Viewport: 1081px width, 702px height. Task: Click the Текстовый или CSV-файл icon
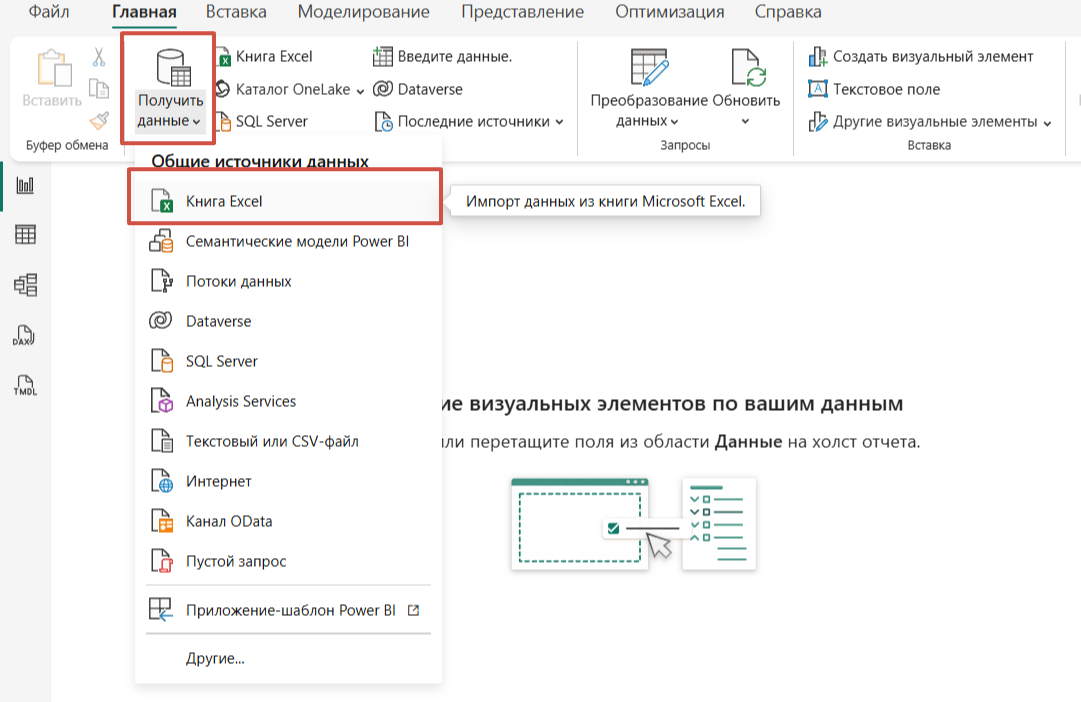162,441
